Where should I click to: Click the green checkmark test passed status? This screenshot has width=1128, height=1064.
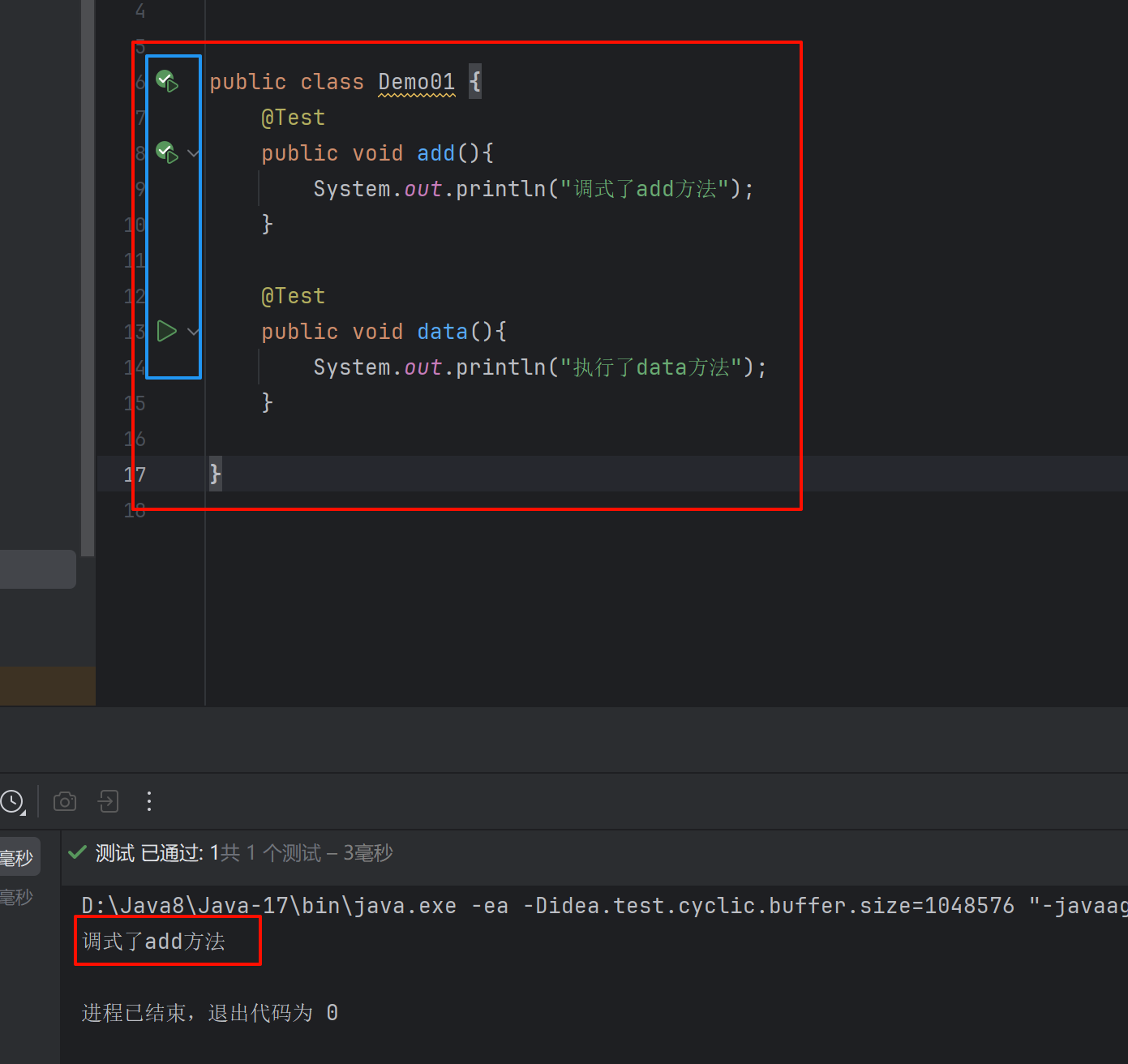[x=78, y=852]
